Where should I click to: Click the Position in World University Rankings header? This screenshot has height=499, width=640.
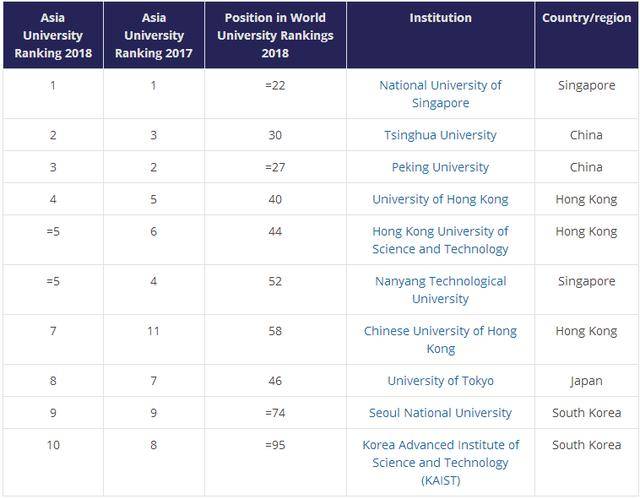click(275, 36)
